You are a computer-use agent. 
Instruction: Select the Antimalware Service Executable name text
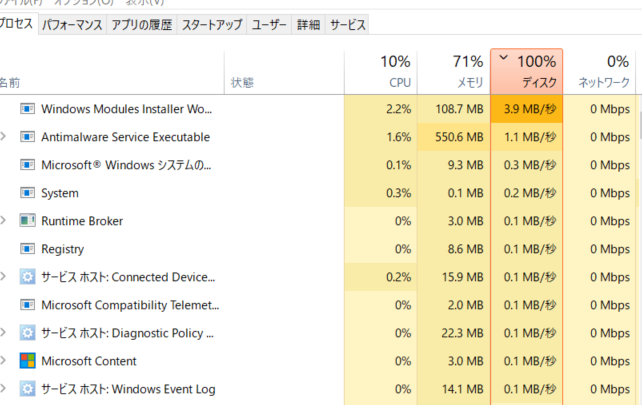tap(125, 137)
